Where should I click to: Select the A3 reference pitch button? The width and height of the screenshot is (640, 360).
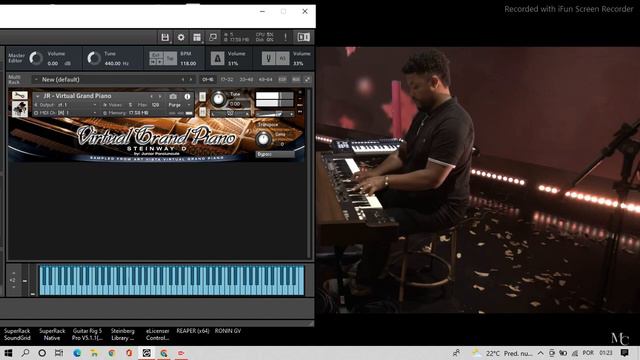[x=282, y=58]
